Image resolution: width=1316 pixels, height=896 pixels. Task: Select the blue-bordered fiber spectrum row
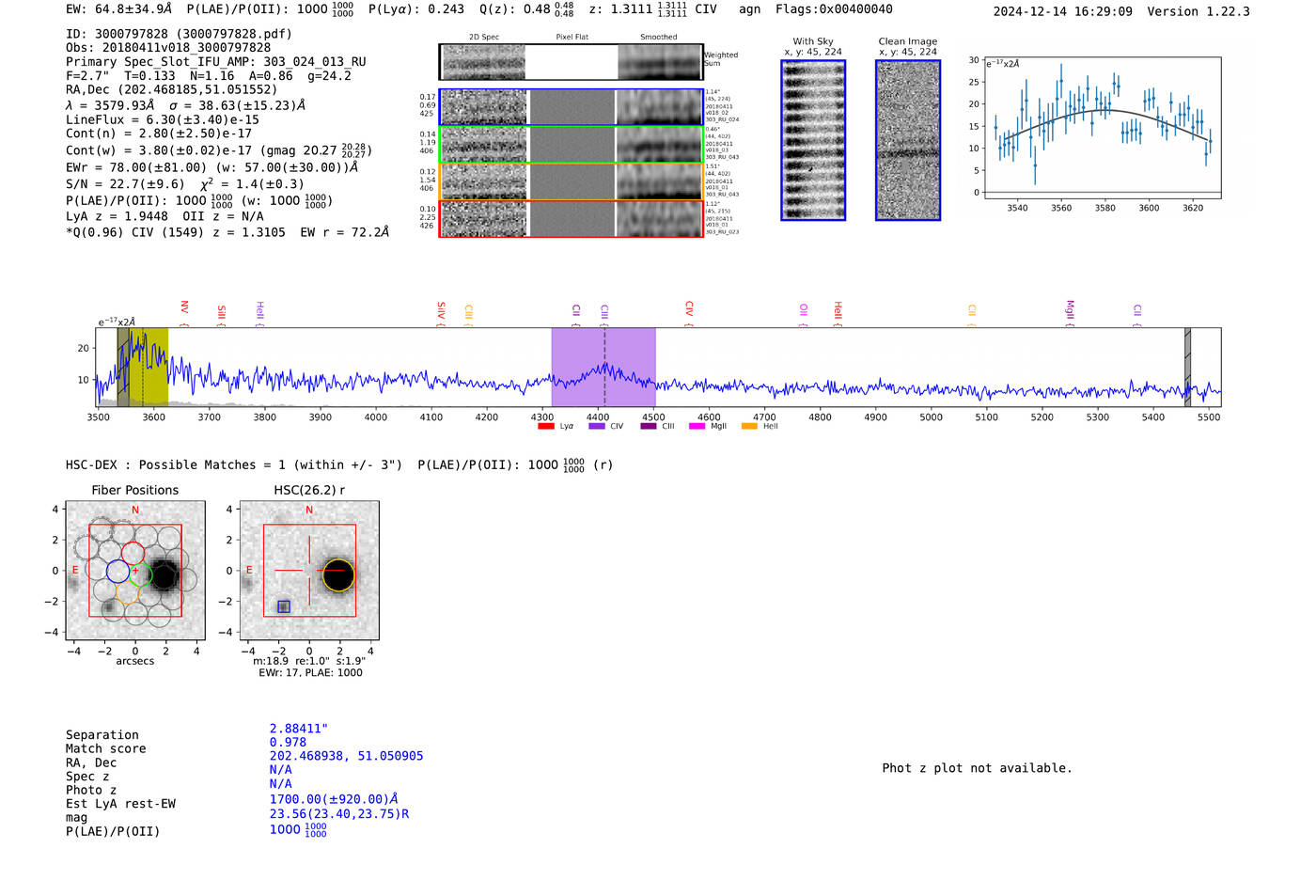click(x=571, y=107)
